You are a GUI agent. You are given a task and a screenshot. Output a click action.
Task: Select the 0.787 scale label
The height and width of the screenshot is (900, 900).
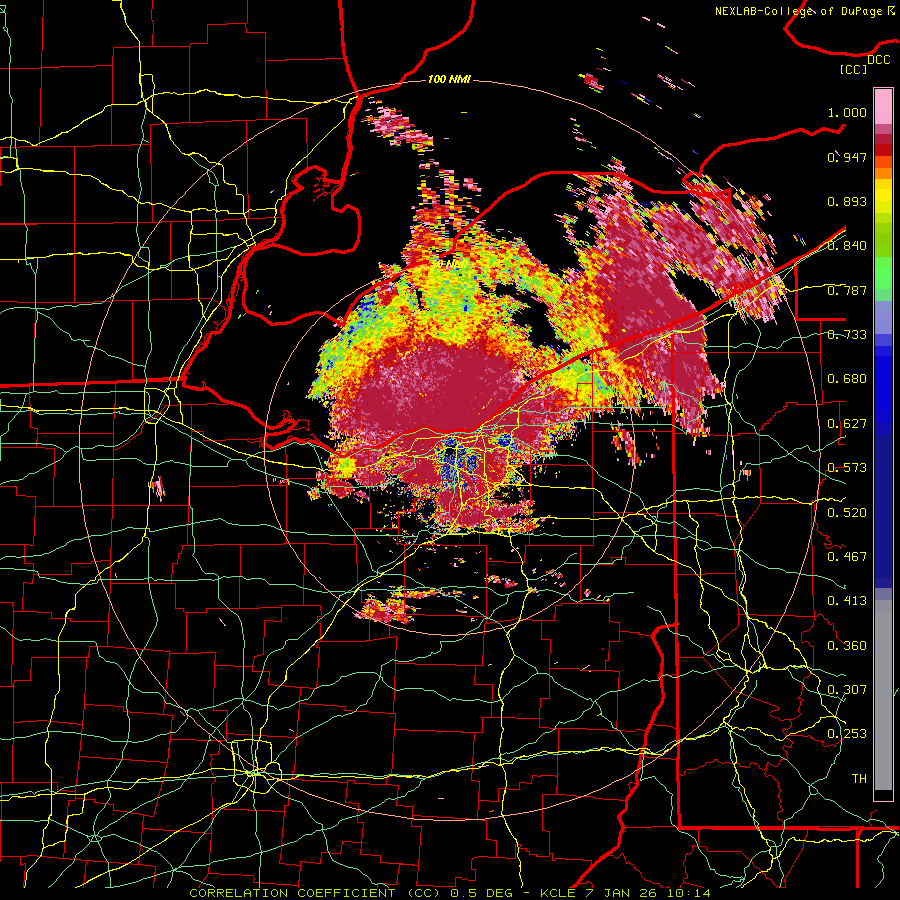pos(847,290)
